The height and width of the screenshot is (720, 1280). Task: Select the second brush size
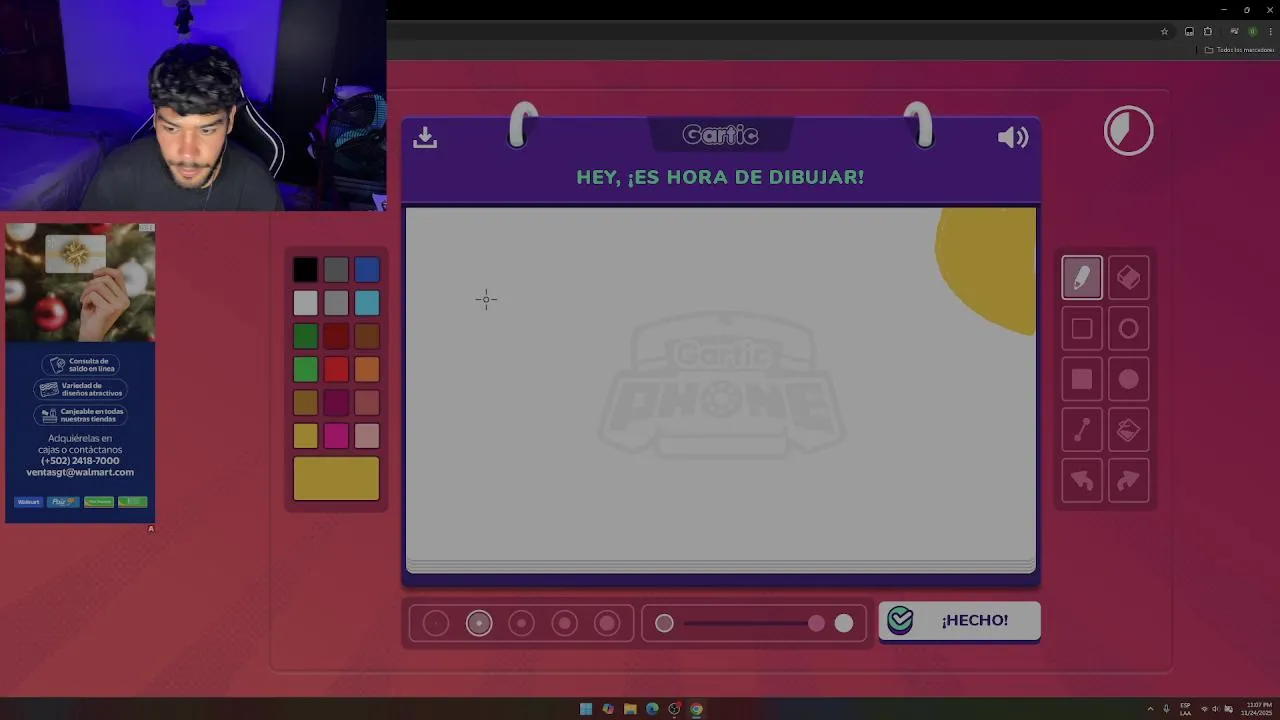(479, 623)
